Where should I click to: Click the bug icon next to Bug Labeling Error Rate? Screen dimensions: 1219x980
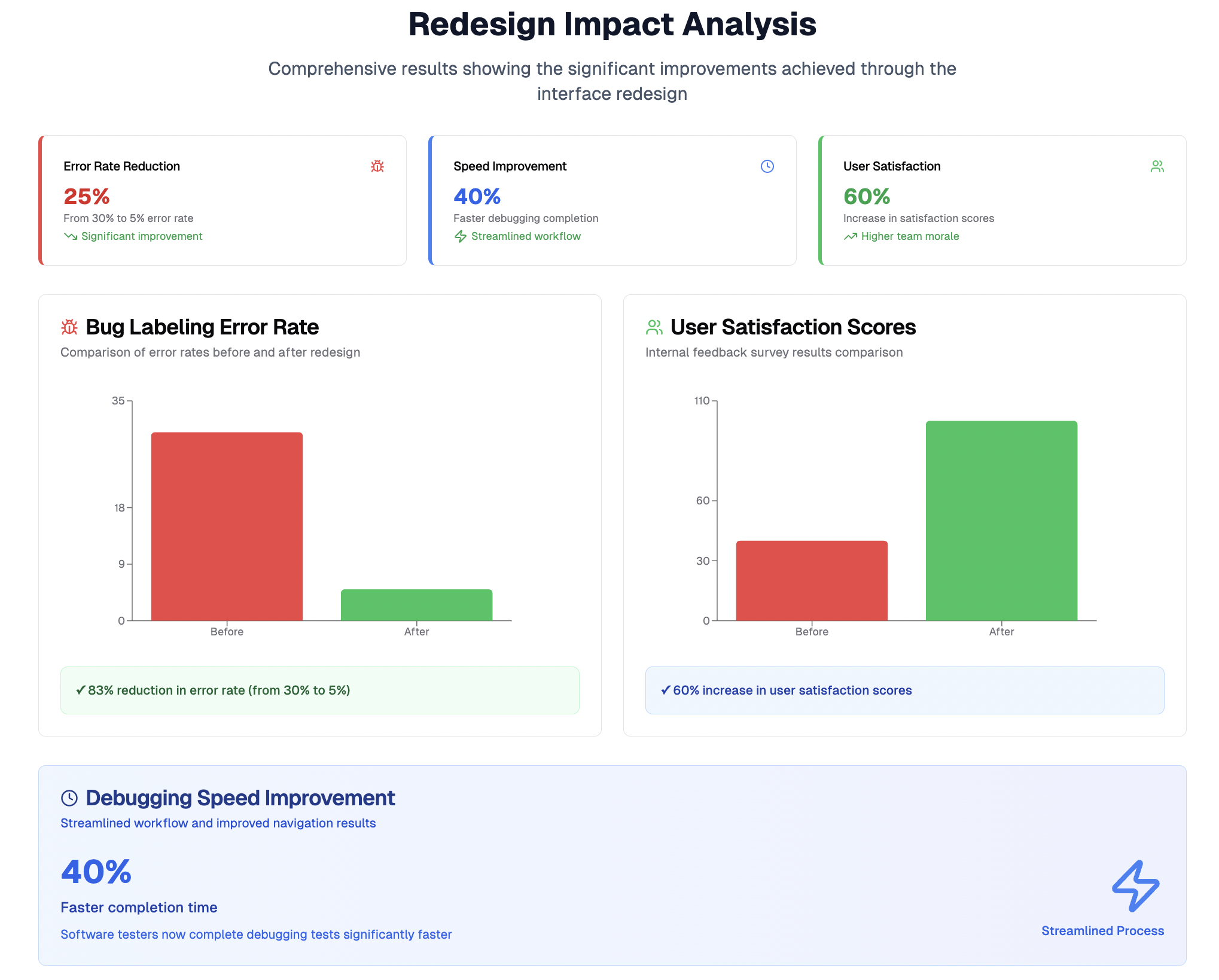point(69,327)
